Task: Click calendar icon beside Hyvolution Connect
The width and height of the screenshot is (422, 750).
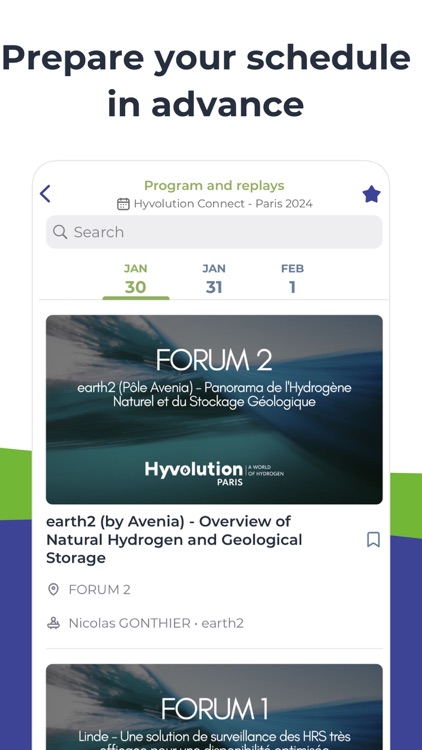Action: coord(123,204)
